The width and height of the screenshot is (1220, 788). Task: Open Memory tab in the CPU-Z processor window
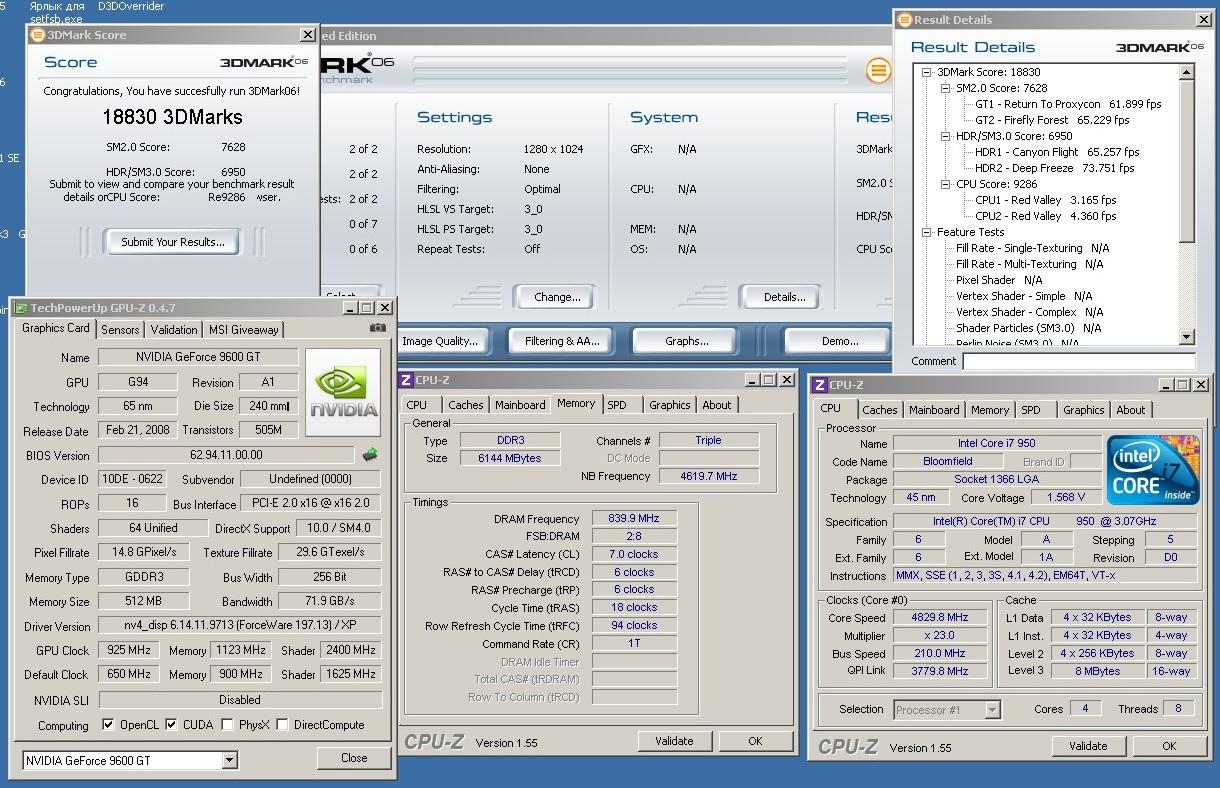click(x=990, y=410)
